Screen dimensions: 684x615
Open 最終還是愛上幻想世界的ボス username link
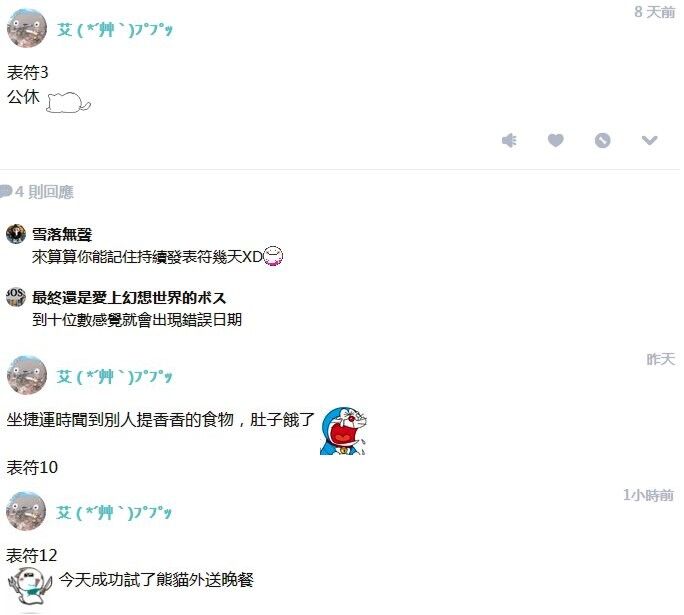[x=129, y=297]
